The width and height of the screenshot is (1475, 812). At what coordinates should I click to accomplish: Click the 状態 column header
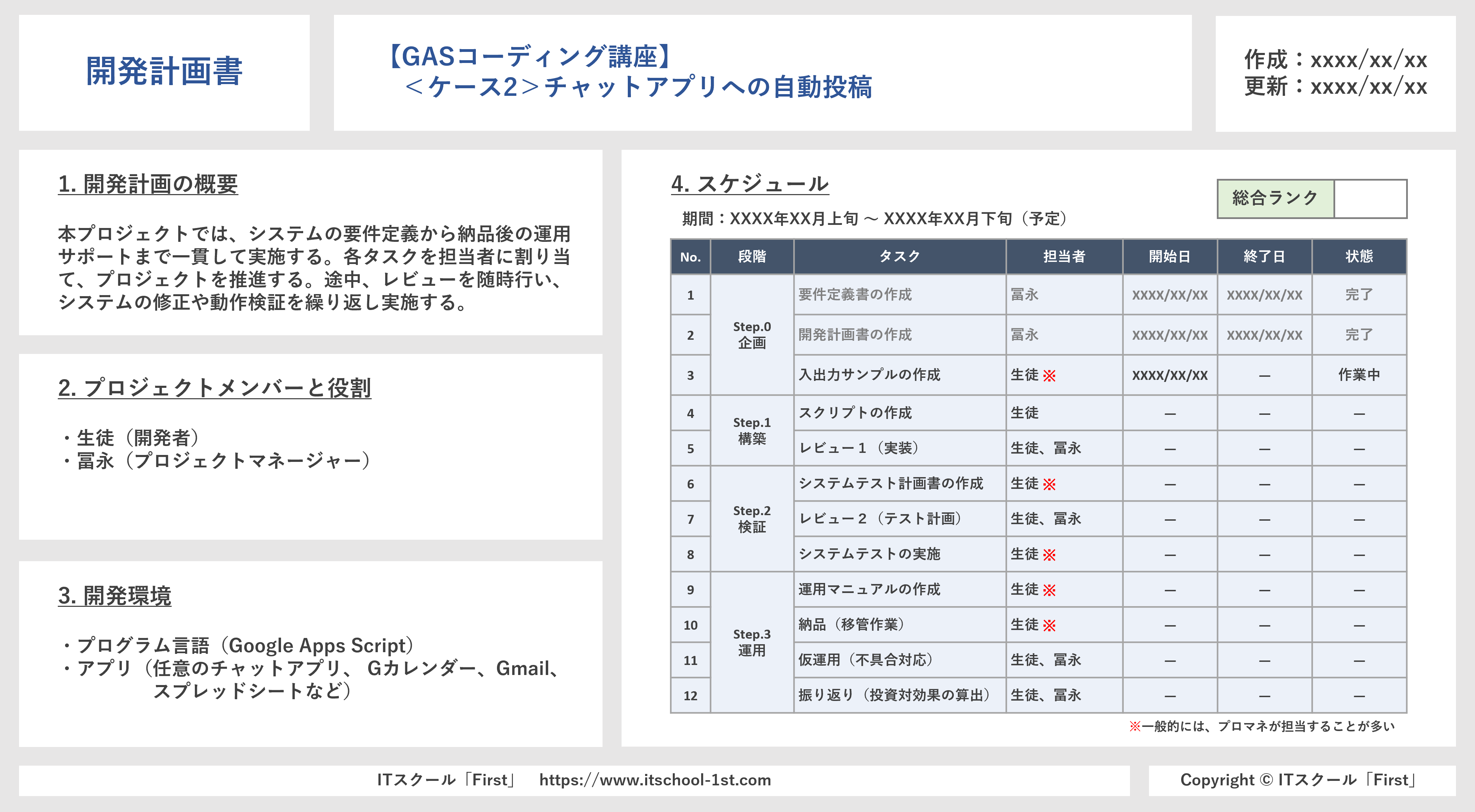click(1359, 257)
